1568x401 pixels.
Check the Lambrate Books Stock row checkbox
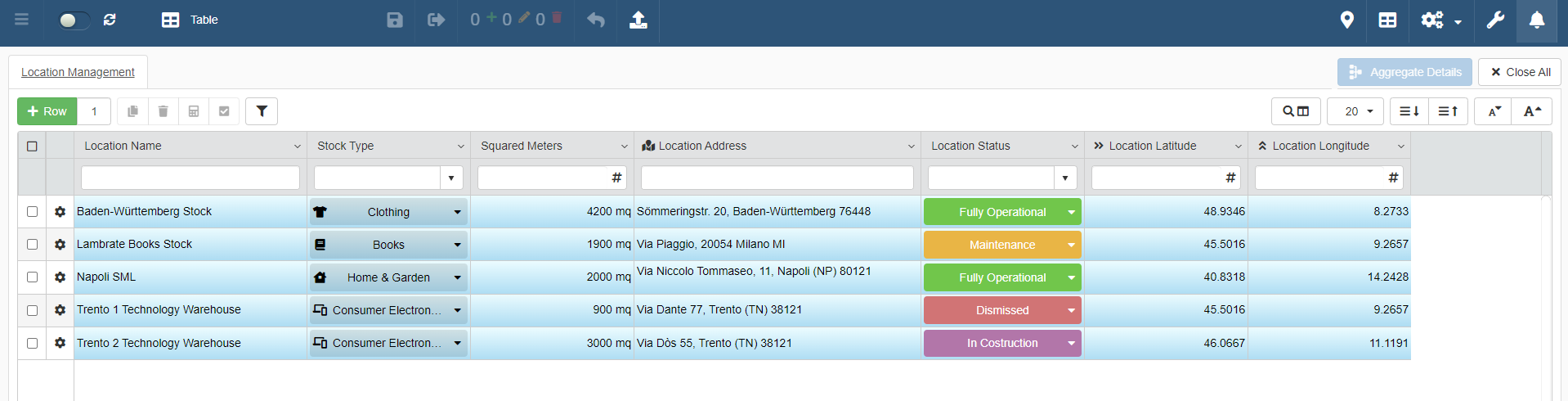pos(32,244)
